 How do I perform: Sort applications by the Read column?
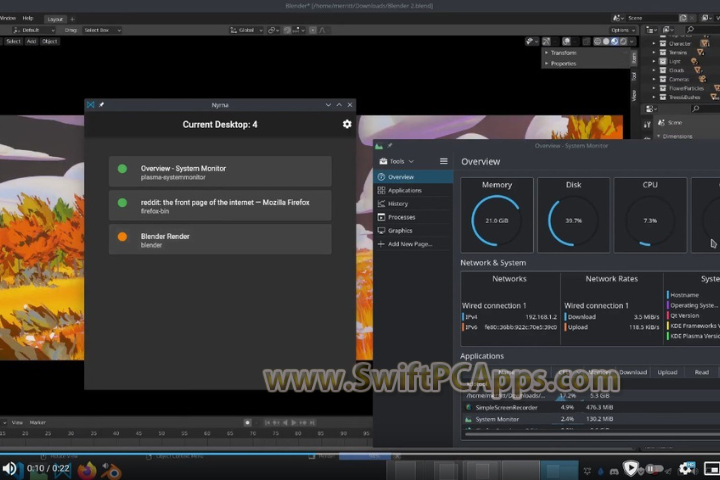701,372
